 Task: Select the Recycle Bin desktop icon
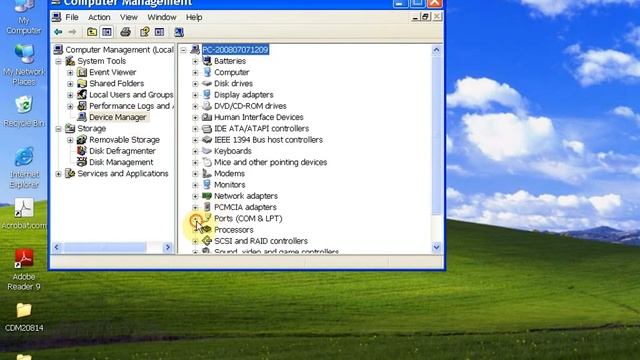point(24,105)
